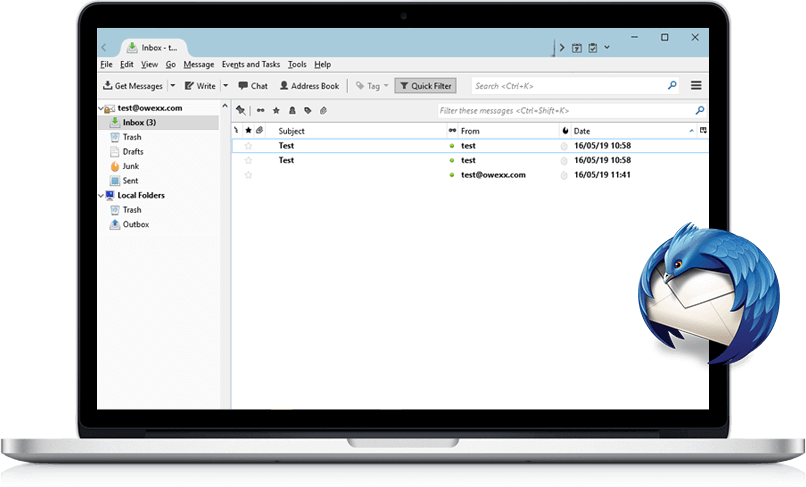The width and height of the screenshot is (806, 487).
Task: Select the account Trash folder
Action: [x=132, y=137]
